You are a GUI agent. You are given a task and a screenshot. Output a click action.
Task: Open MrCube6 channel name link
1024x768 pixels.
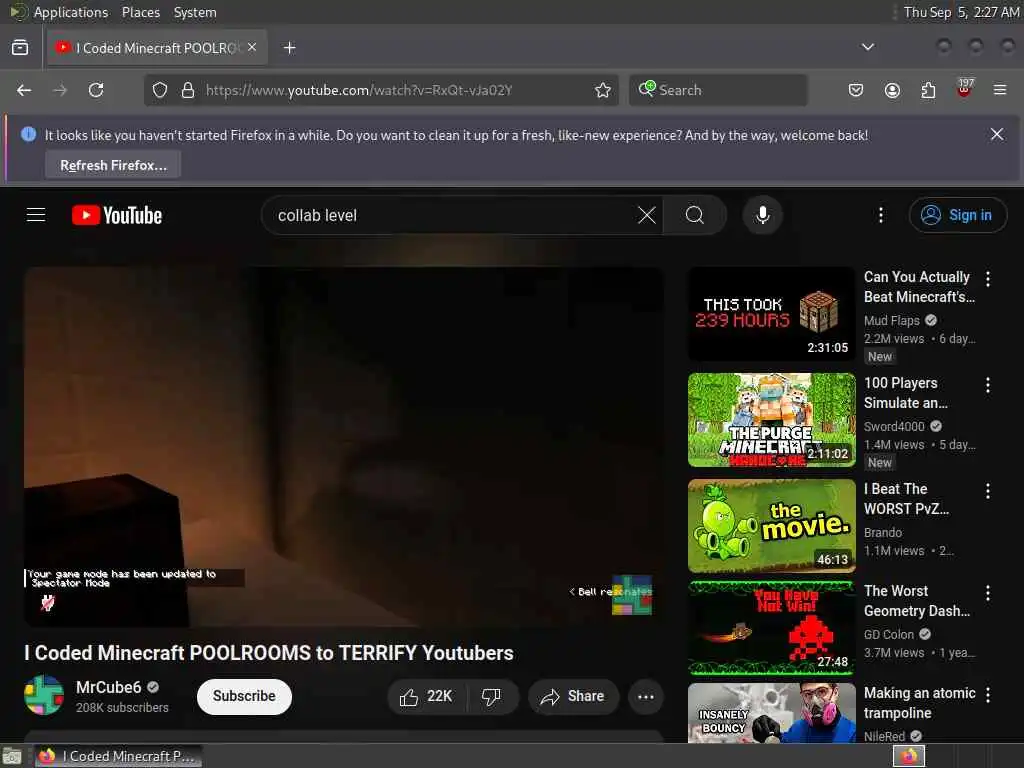108,687
